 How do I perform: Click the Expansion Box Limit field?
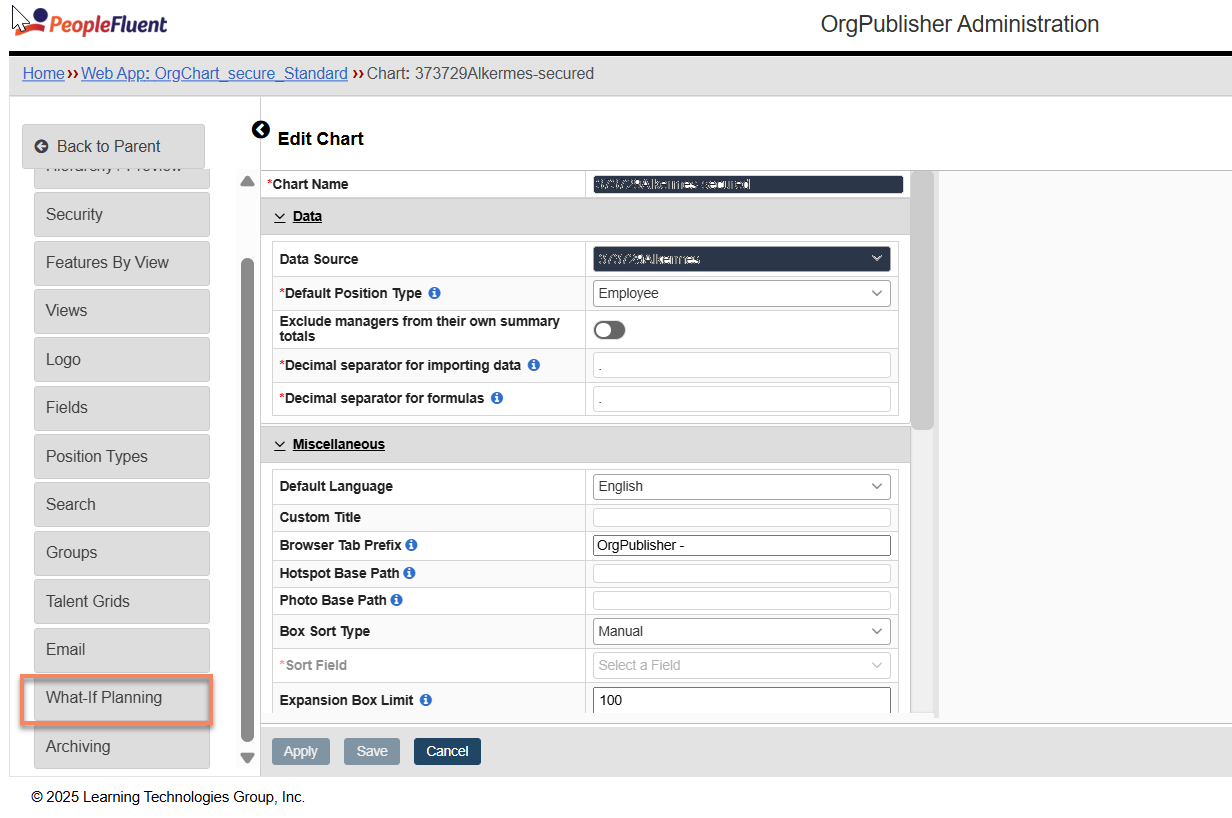tap(742, 700)
